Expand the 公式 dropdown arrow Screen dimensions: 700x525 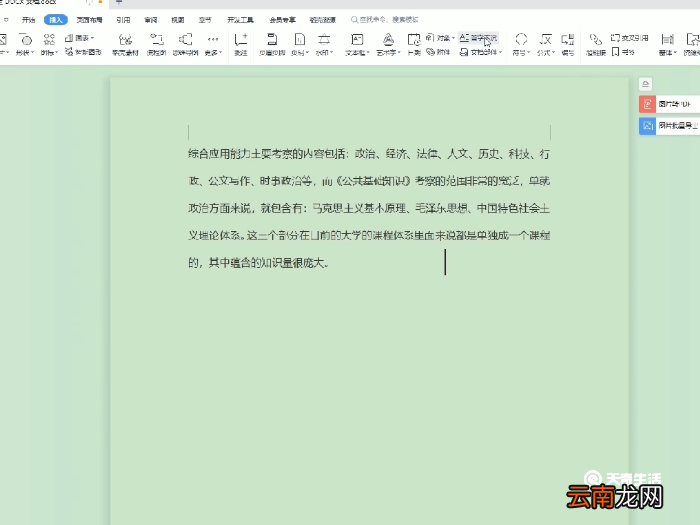553,53
